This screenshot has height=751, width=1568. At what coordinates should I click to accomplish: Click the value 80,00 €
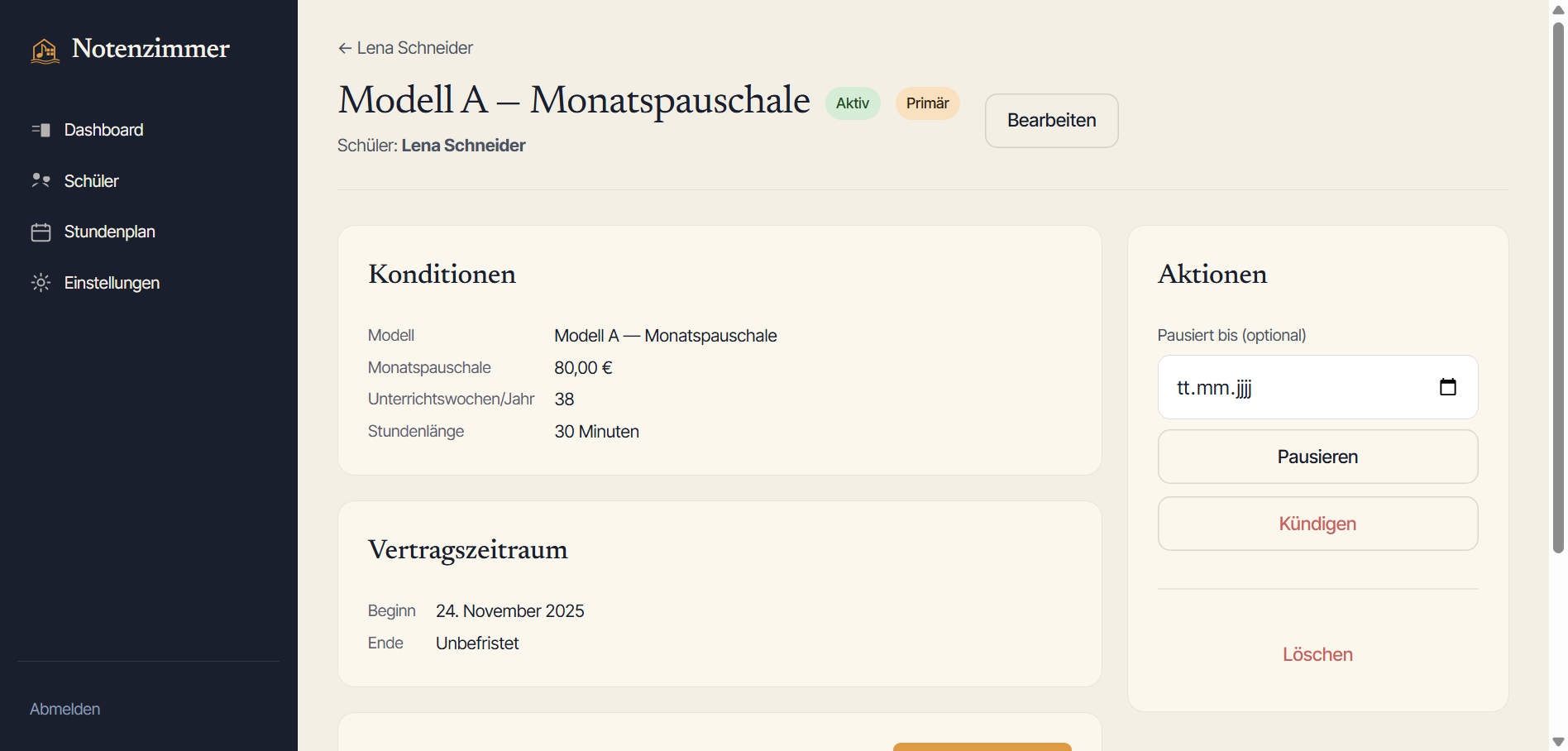point(583,368)
